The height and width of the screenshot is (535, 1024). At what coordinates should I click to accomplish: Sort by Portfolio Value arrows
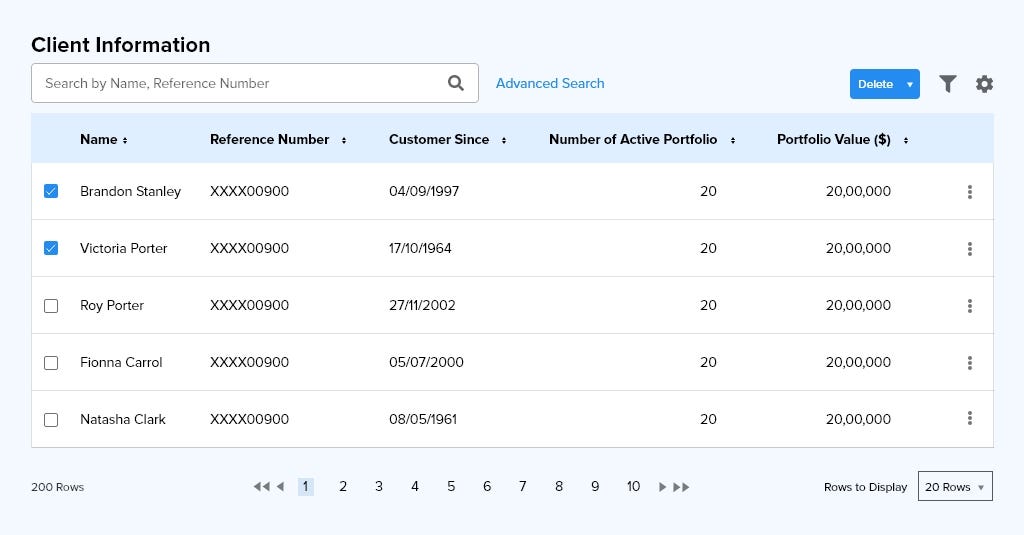(906, 140)
